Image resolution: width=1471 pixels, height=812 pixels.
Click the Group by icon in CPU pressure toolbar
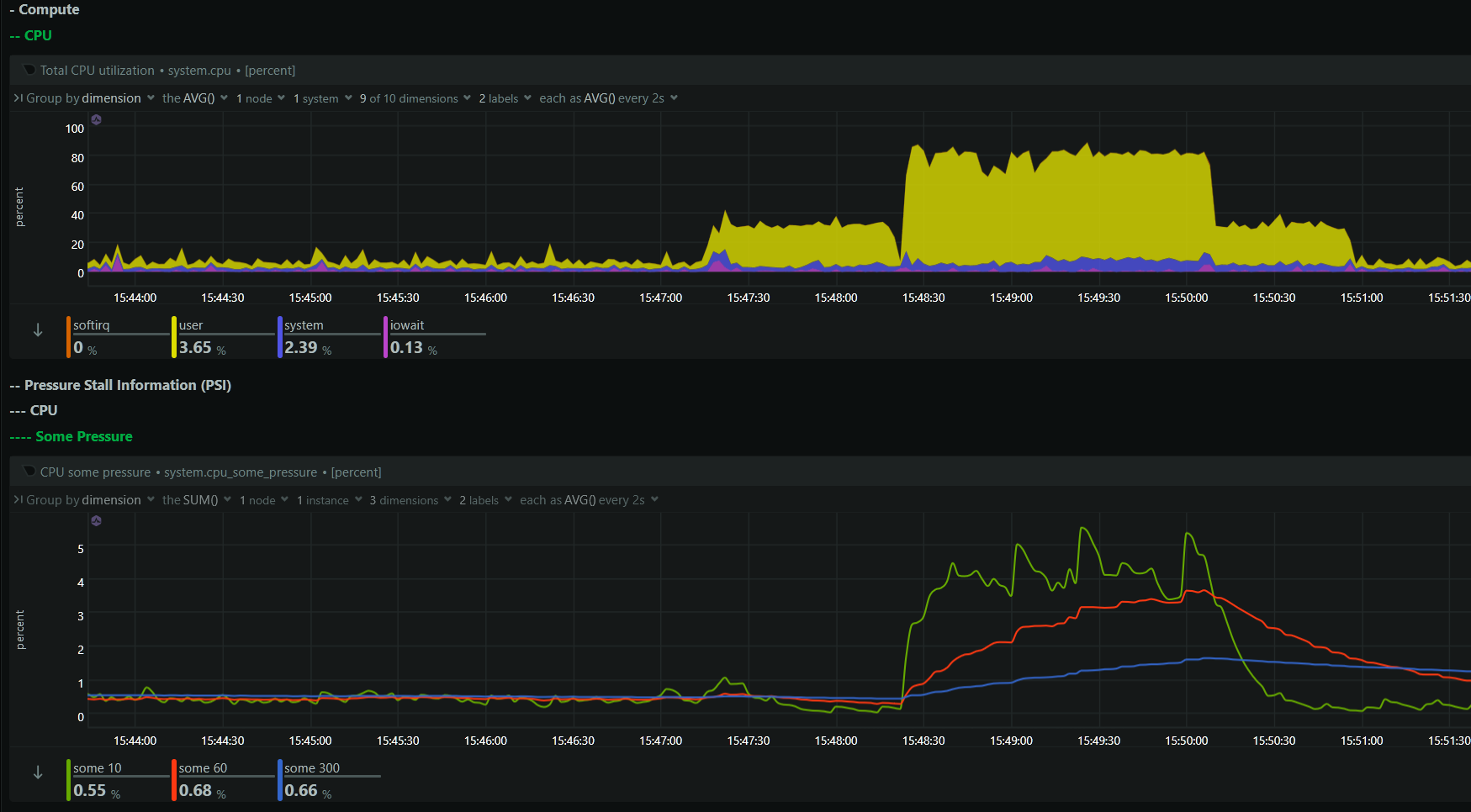point(18,500)
